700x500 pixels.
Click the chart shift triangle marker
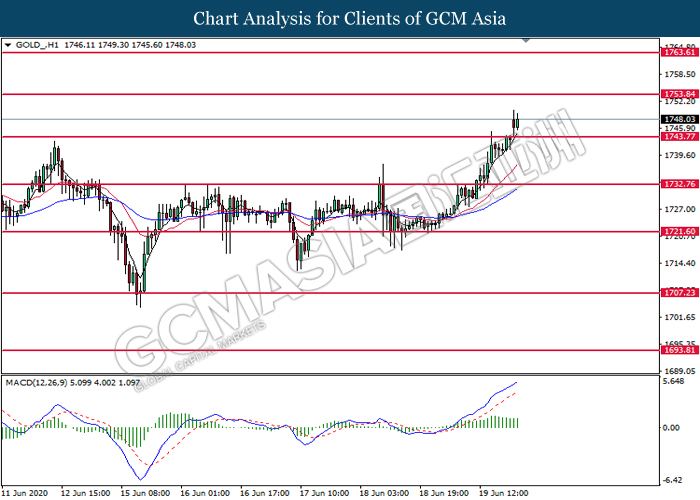click(526, 41)
